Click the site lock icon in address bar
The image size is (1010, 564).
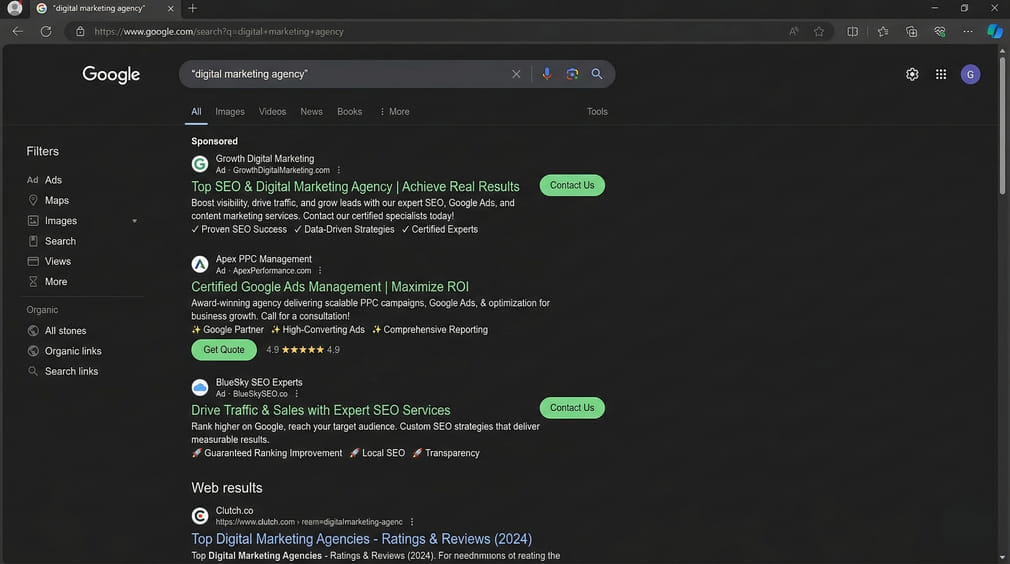click(x=80, y=31)
